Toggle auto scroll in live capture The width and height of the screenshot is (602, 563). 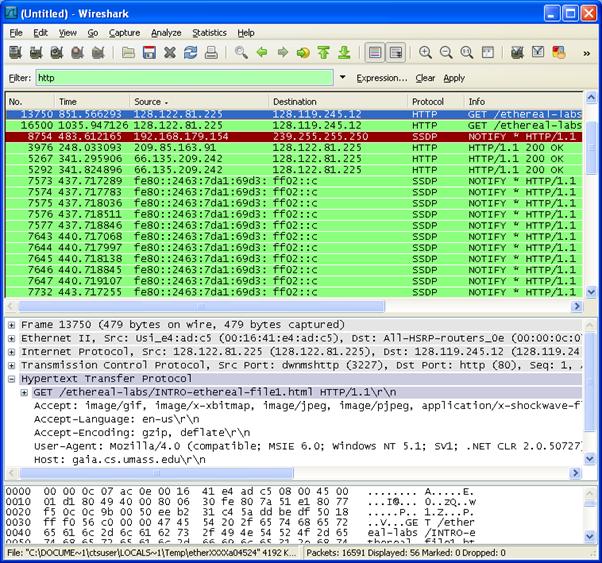click(x=396, y=52)
